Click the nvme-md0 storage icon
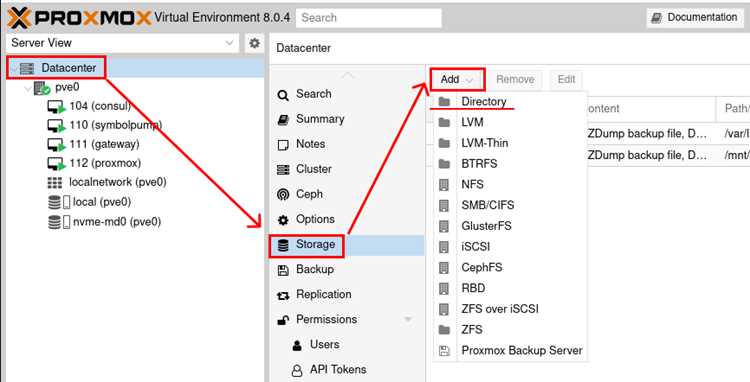The height and width of the screenshot is (382, 750). coord(58,222)
